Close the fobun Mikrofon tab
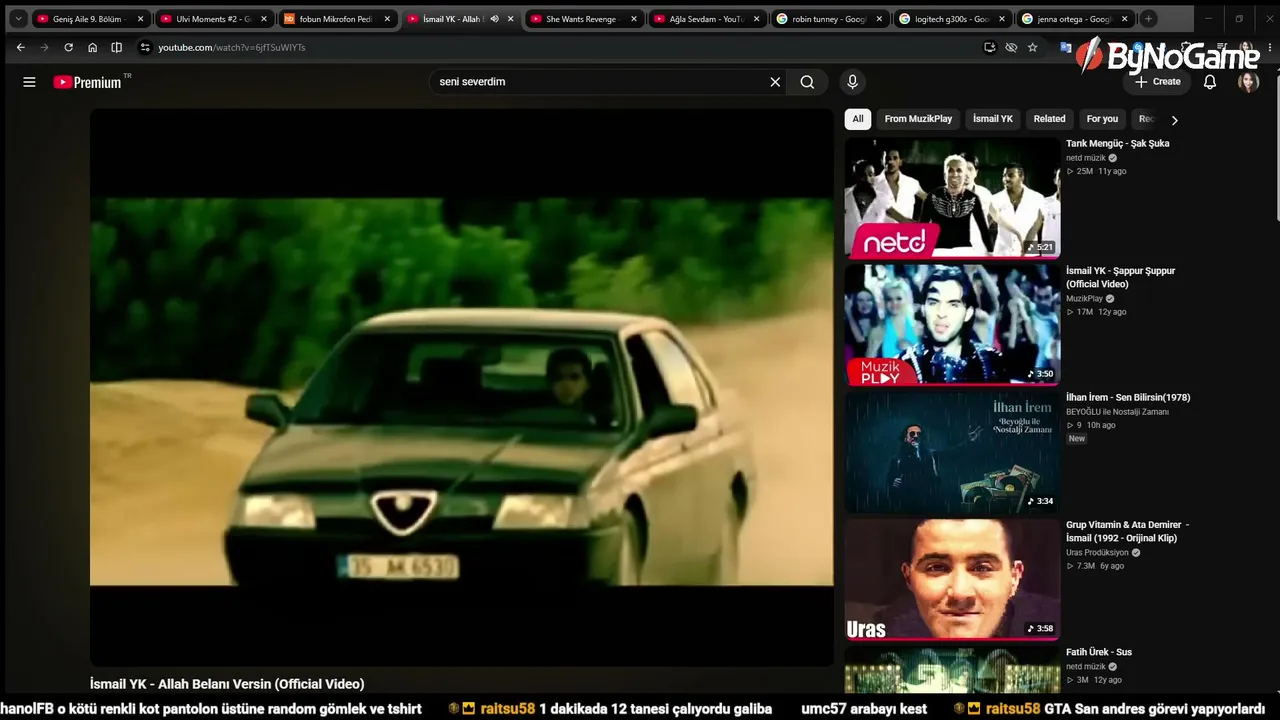This screenshot has height=720, width=1280. [387, 19]
